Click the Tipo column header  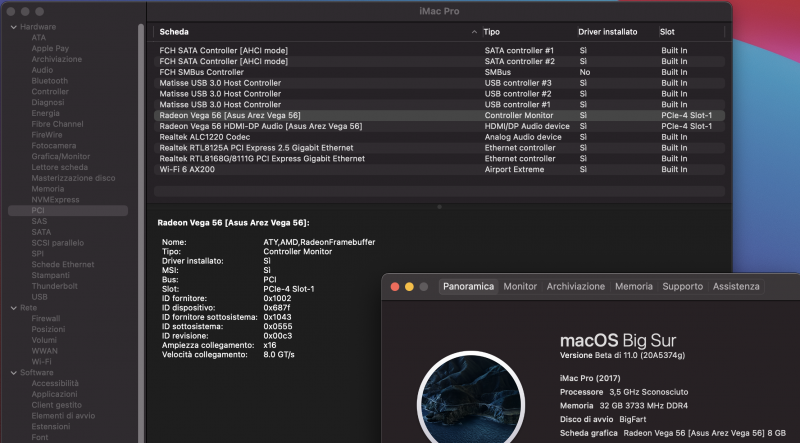[x=492, y=32]
